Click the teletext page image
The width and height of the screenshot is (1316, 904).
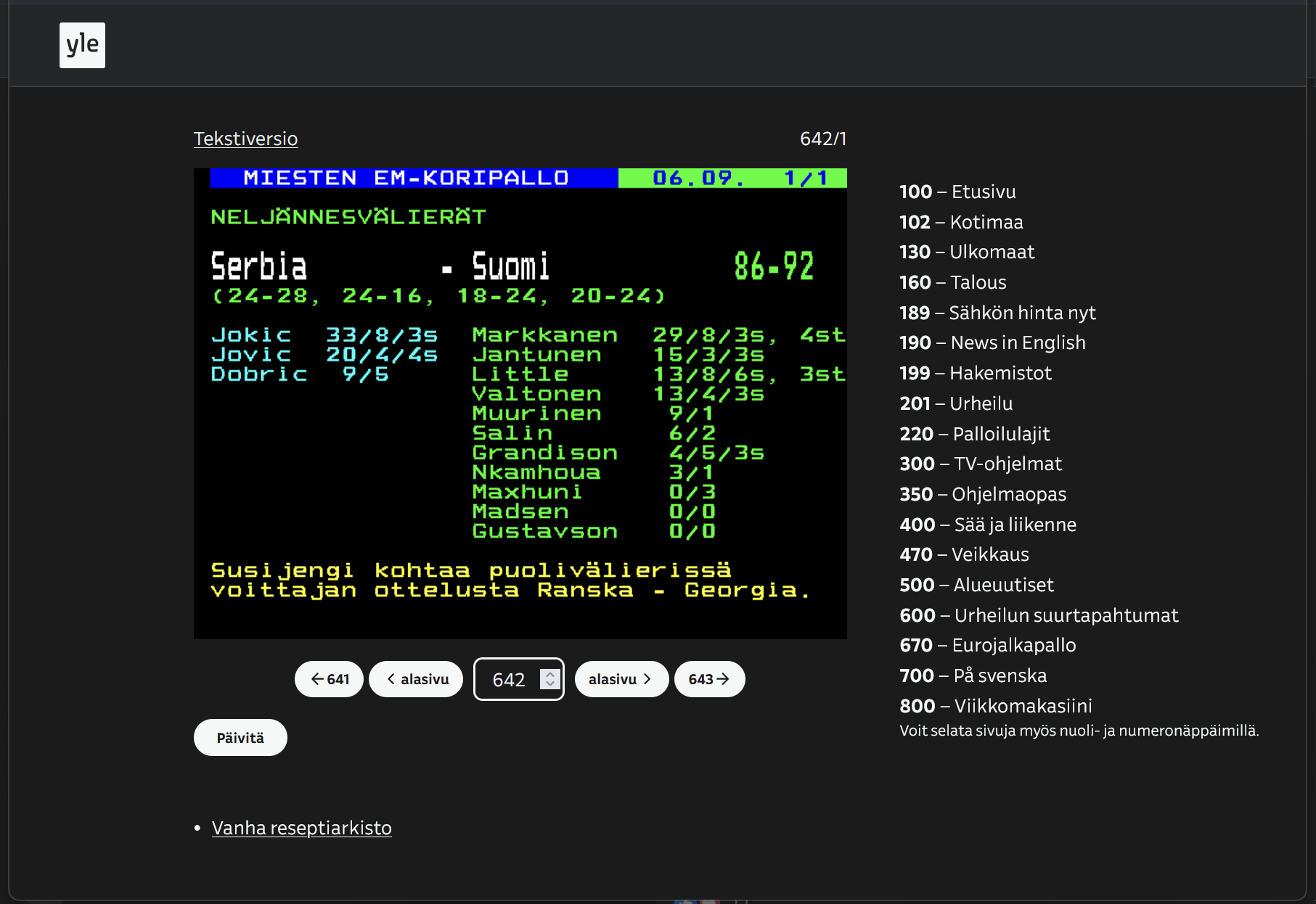tap(520, 403)
